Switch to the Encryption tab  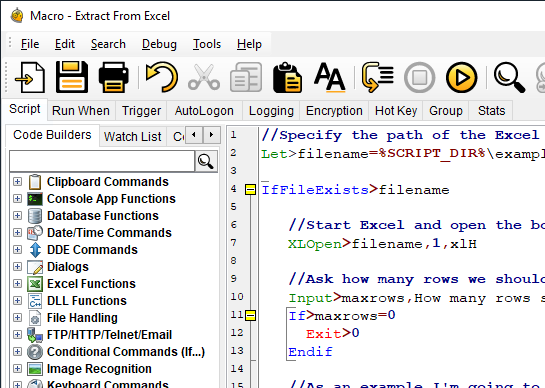(x=334, y=111)
